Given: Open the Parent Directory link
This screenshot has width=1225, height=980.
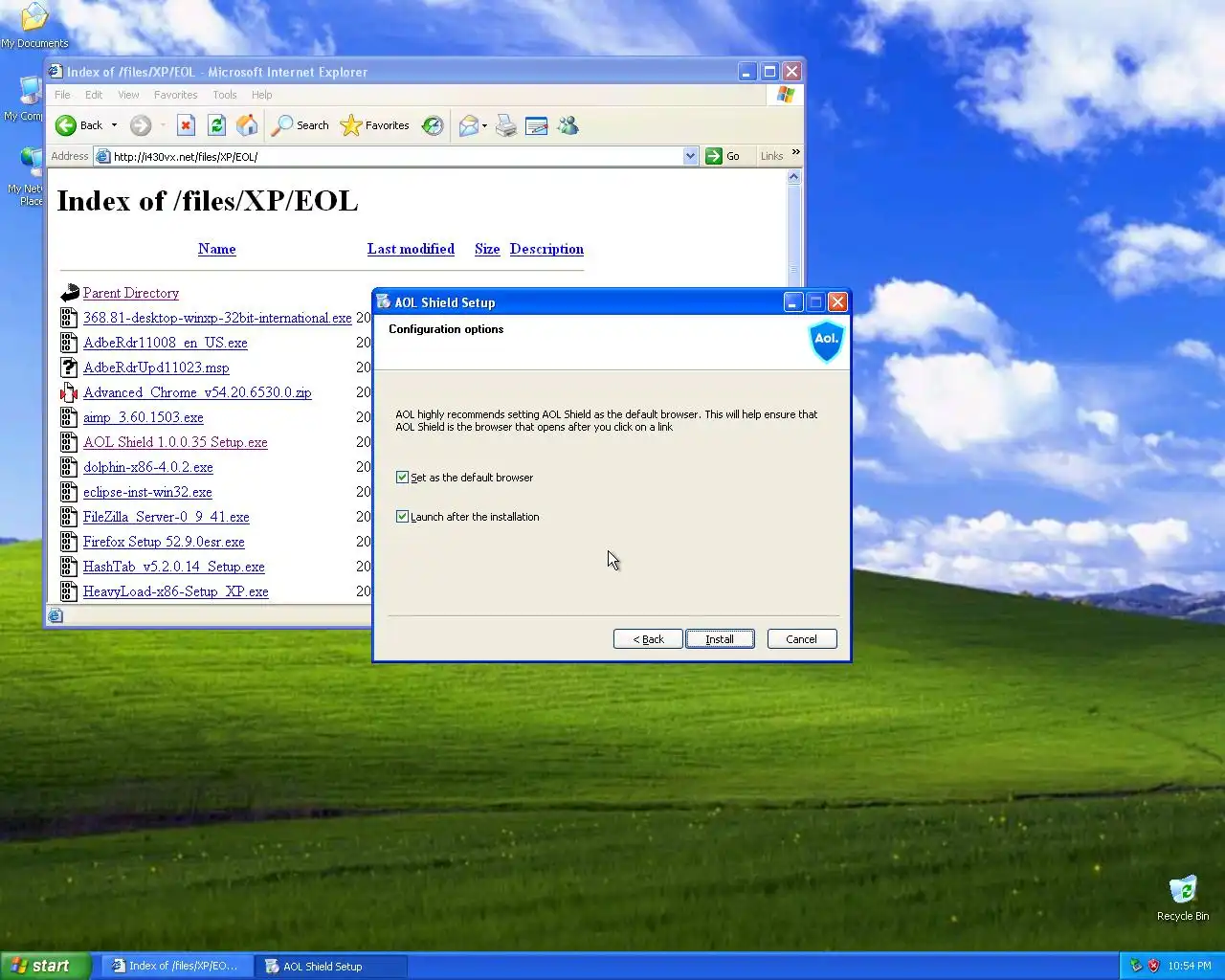Looking at the screenshot, I should click(x=131, y=293).
